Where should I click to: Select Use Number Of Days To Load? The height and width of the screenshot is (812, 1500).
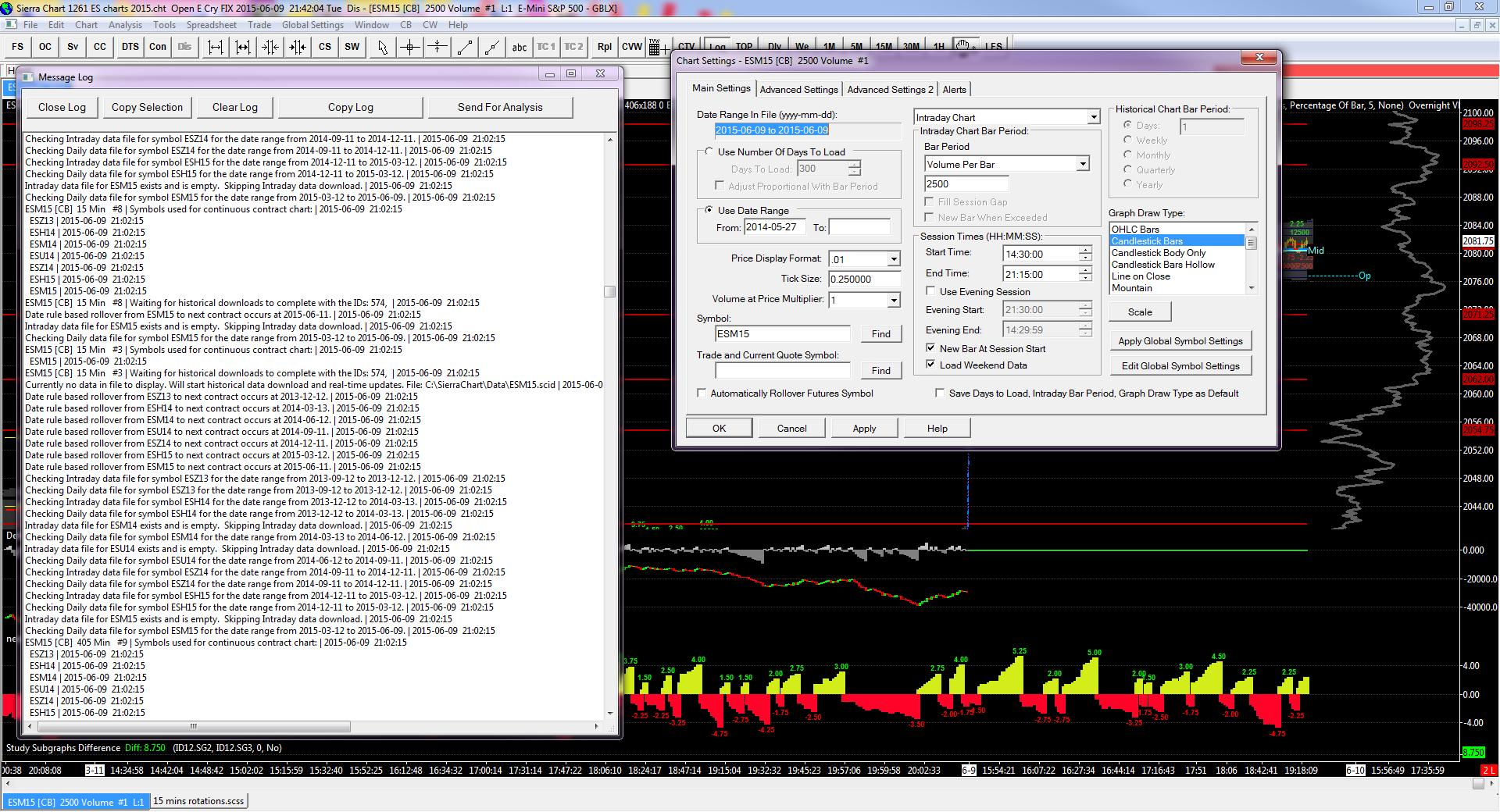click(x=709, y=151)
